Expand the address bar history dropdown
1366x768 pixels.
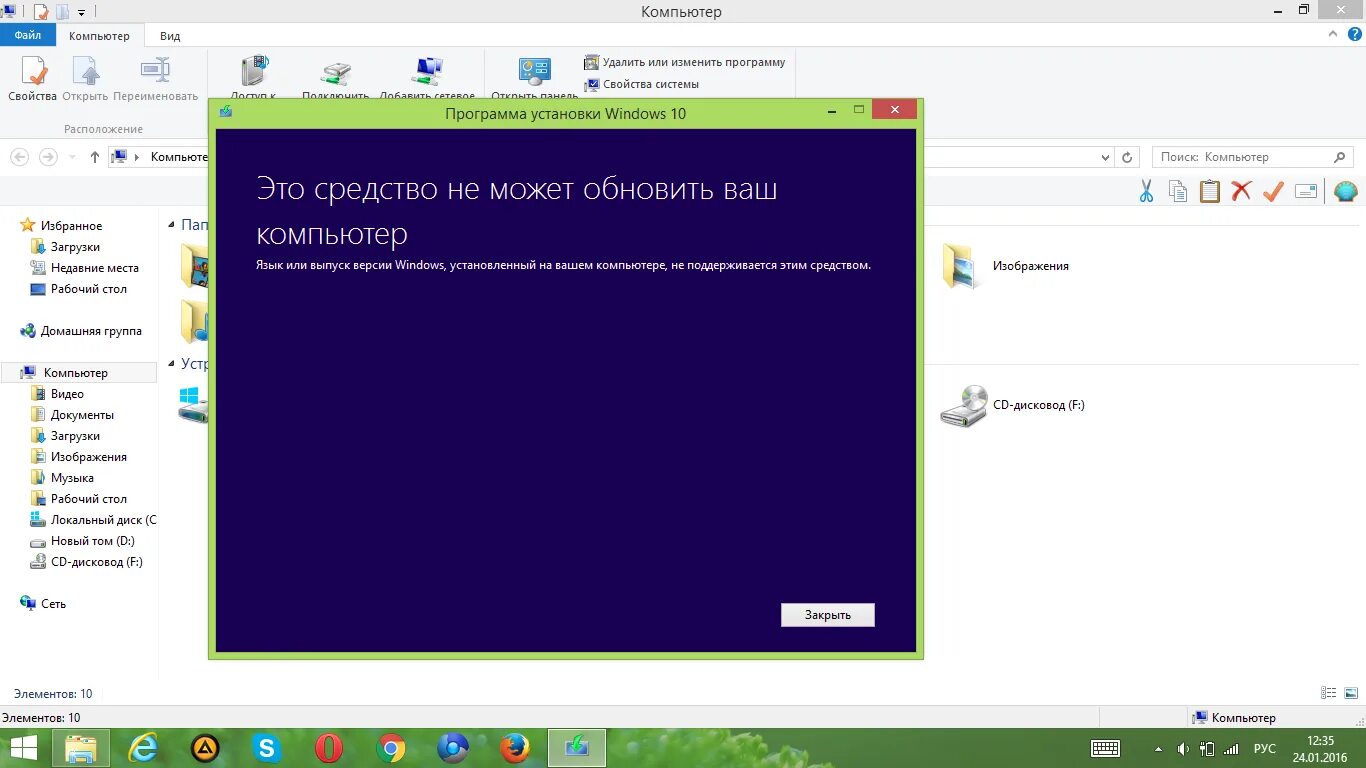(x=1105, y=157)
